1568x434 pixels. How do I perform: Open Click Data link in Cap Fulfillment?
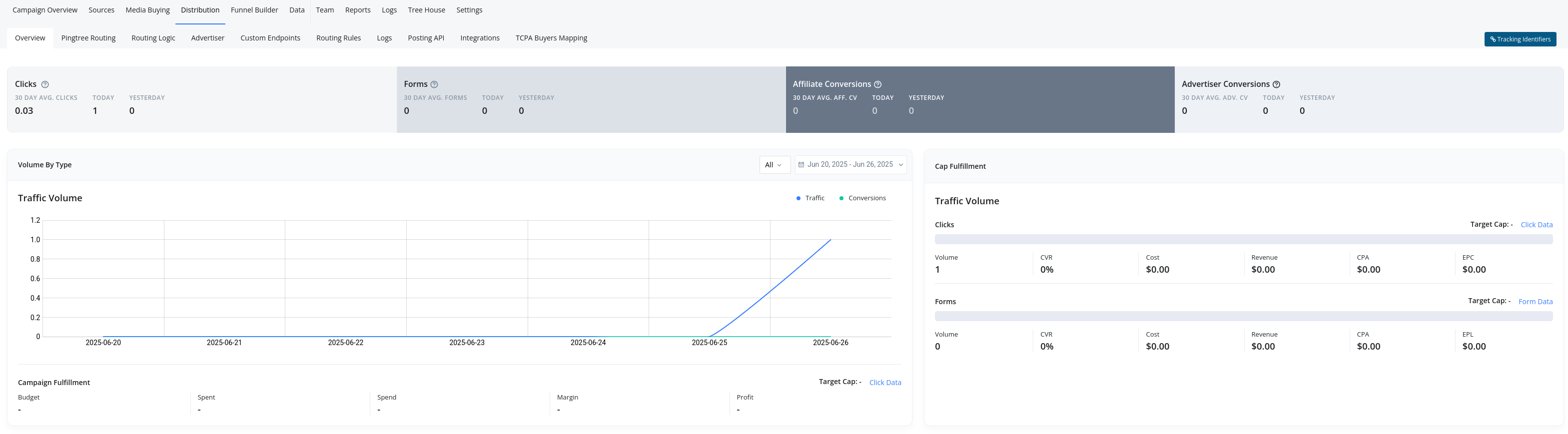click(1536, 225)
